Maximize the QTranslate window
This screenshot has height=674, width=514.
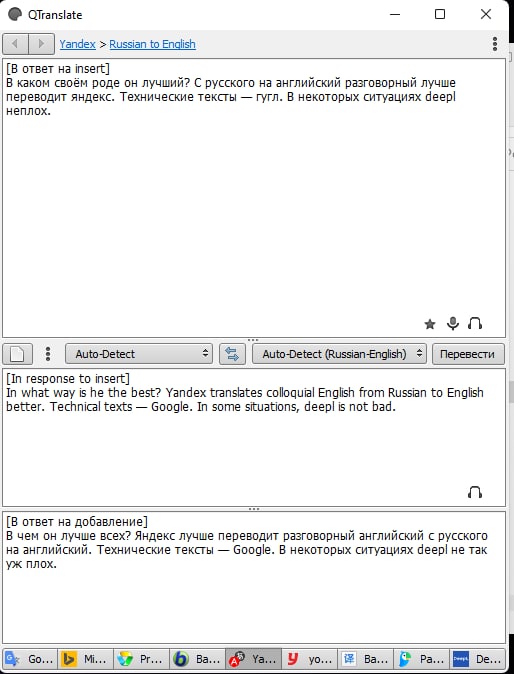pyautogui.click(x=440, y=14)
